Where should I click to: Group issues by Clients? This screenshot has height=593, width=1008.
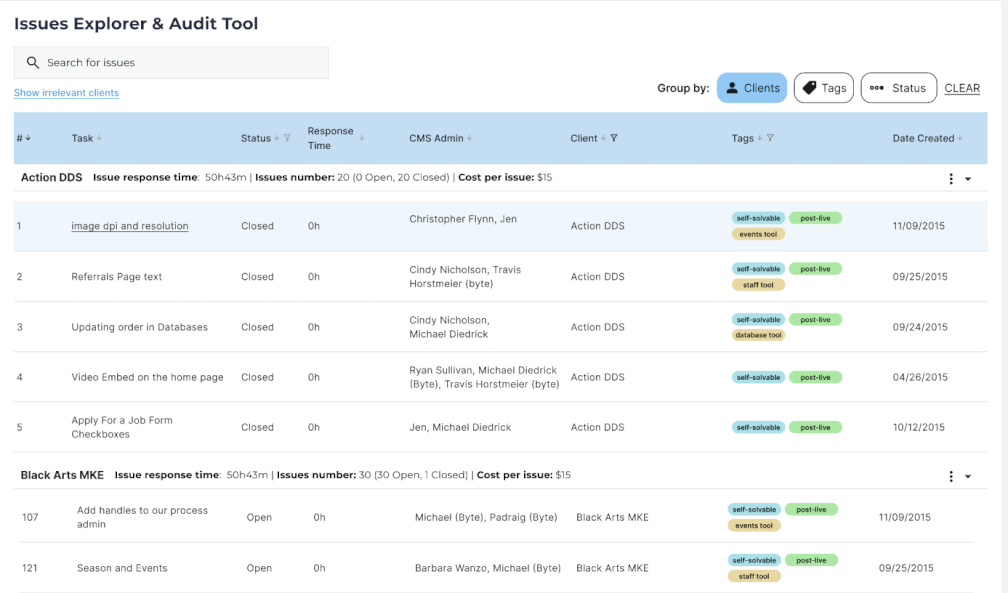coord(752,88)
